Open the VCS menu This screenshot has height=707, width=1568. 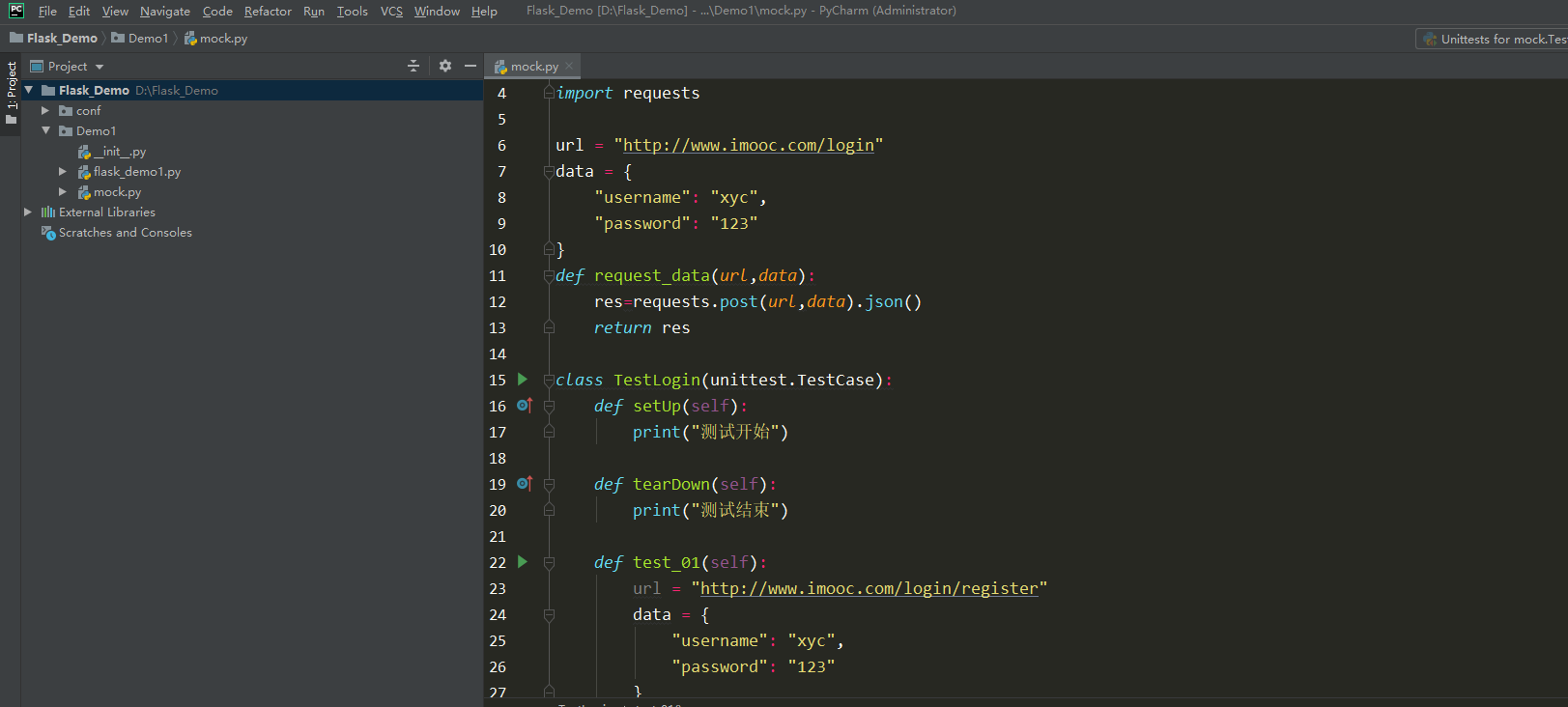coord(391,12)
